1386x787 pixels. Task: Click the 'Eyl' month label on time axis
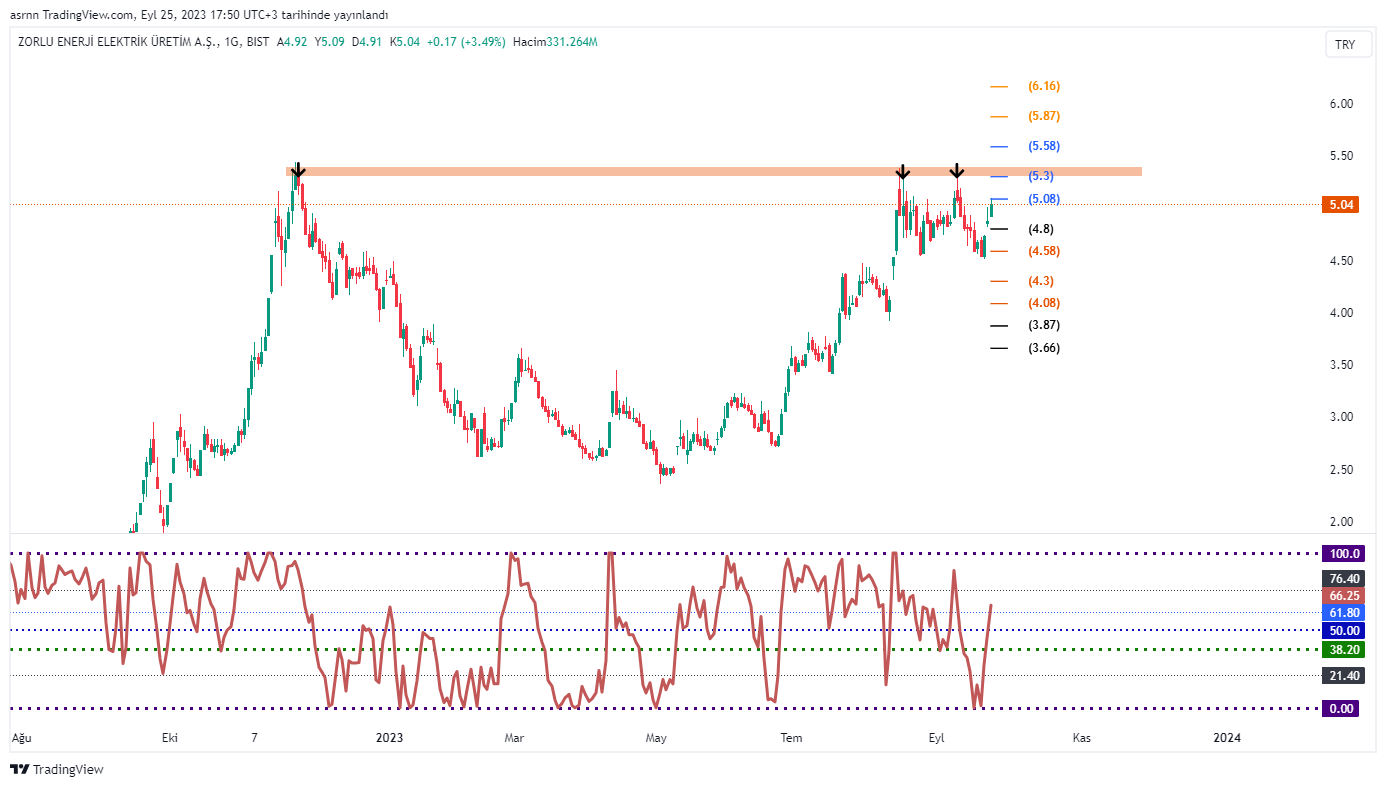point(937,738)
